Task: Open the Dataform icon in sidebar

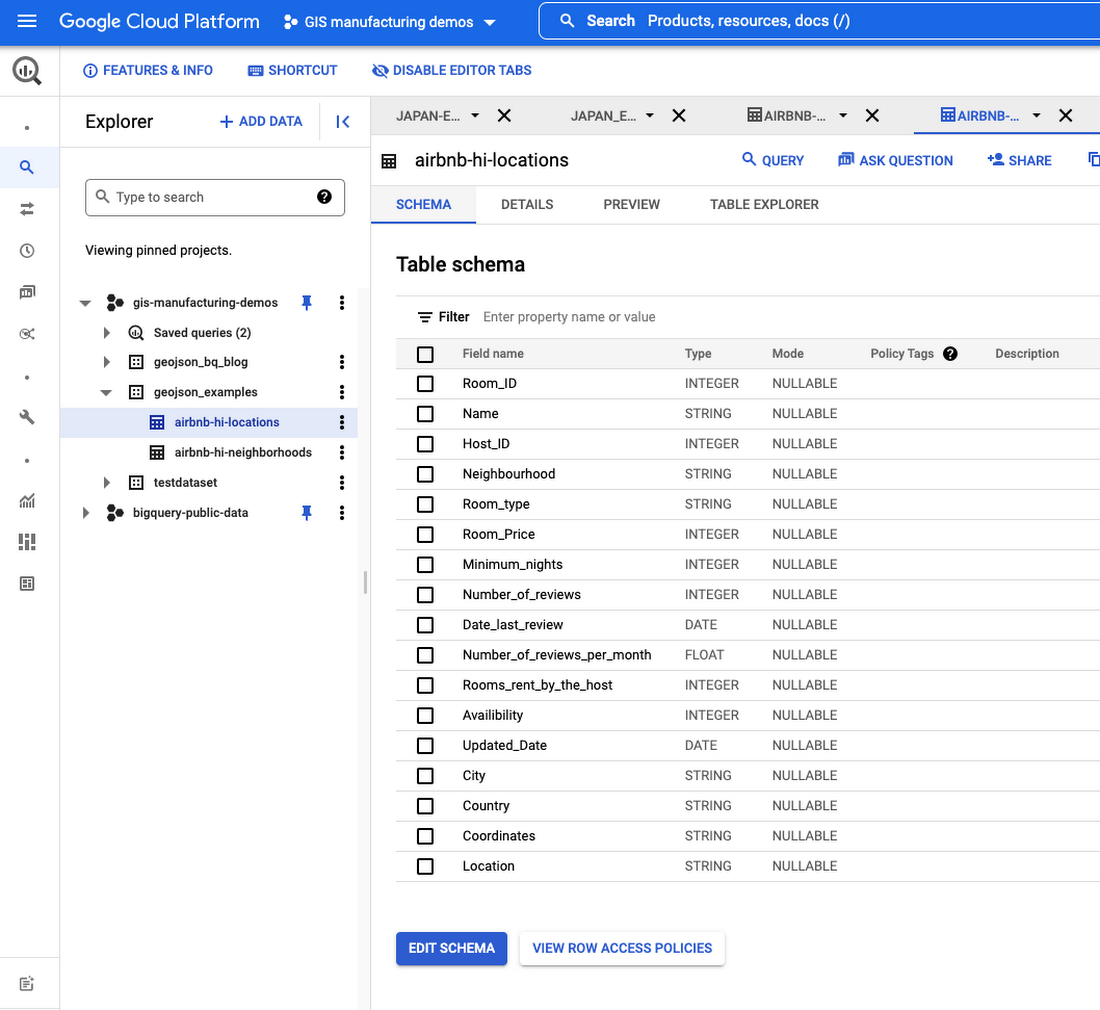Action: pos(27,334)
